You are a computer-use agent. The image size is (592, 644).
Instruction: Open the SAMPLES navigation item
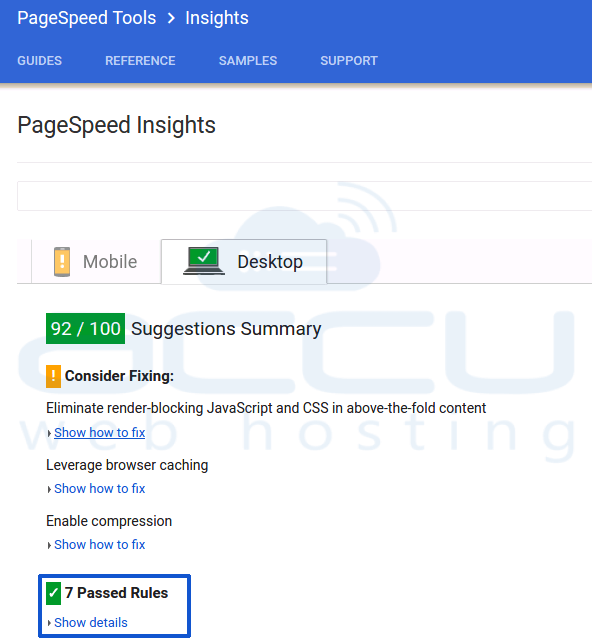(248, 61)
